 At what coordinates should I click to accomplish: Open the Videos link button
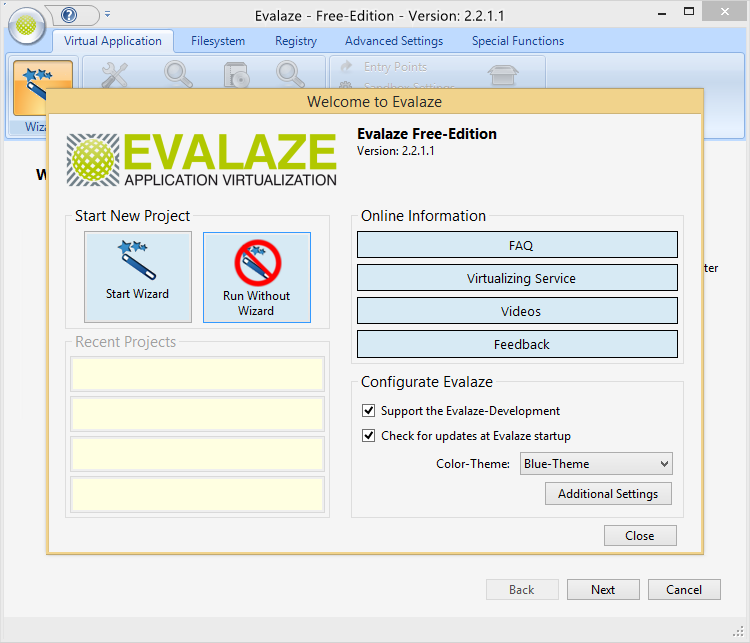tap(517, 311)
